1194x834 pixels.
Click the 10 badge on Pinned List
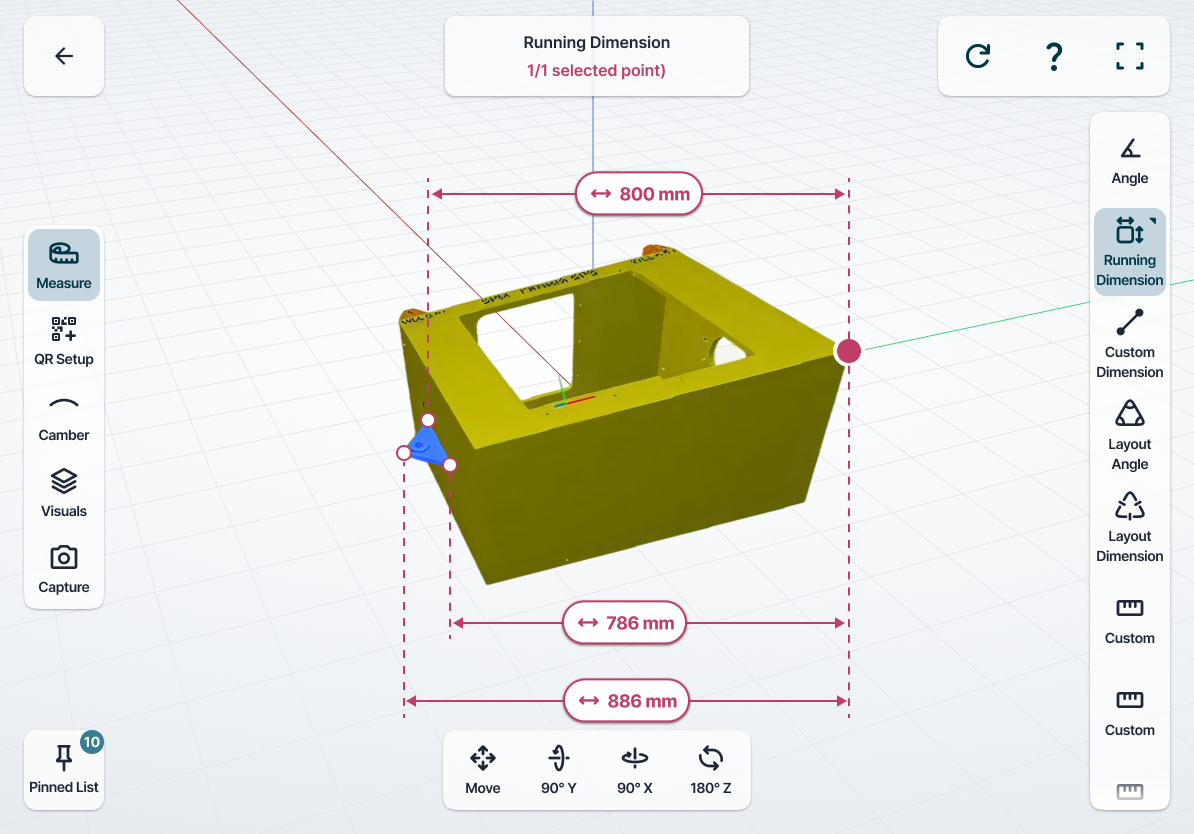click(91, 742)
